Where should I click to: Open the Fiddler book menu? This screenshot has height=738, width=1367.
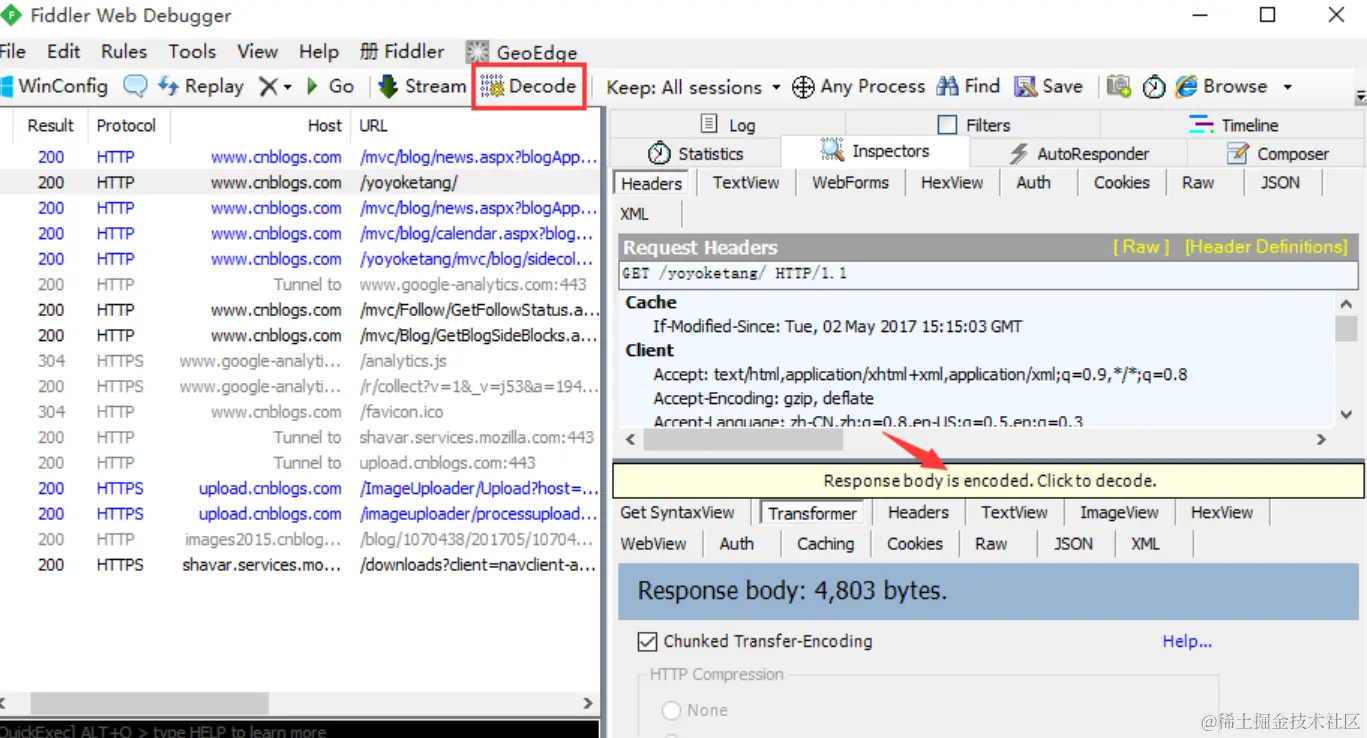tap(402, 51)
